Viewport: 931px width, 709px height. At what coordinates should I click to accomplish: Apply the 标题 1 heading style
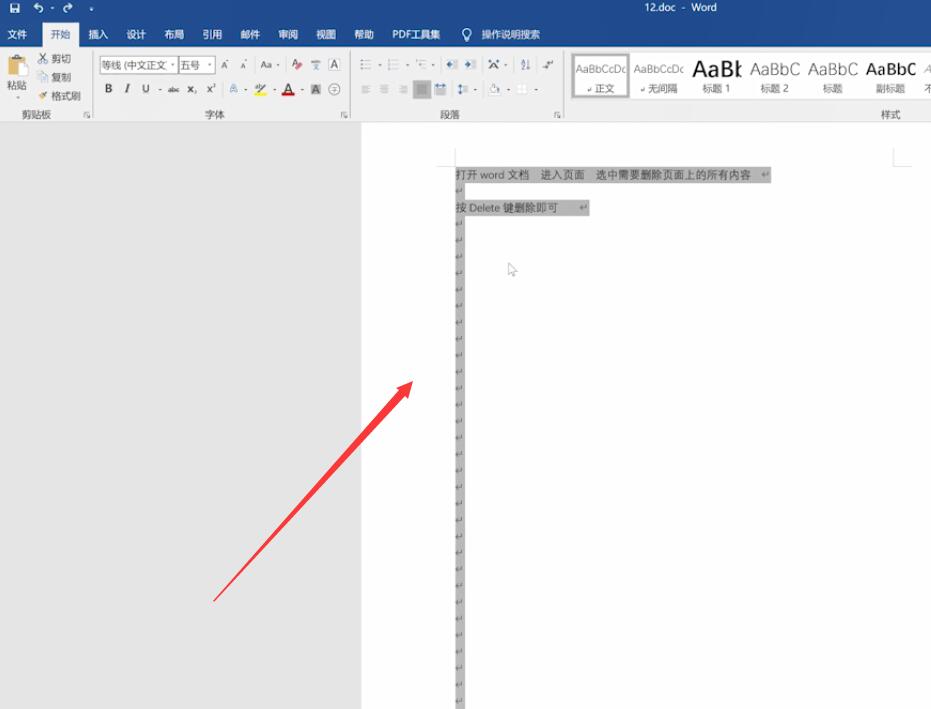coord(717,76)
